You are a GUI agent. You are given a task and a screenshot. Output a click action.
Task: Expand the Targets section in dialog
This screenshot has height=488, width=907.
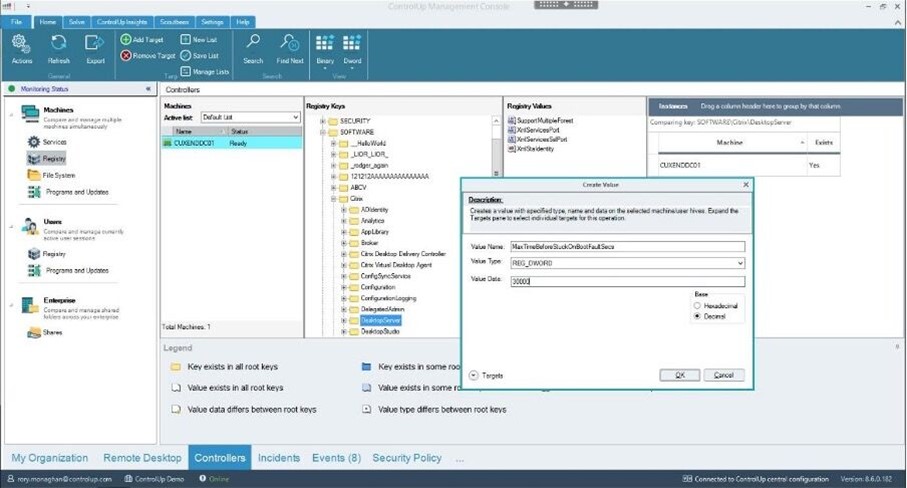click(474, 375)
